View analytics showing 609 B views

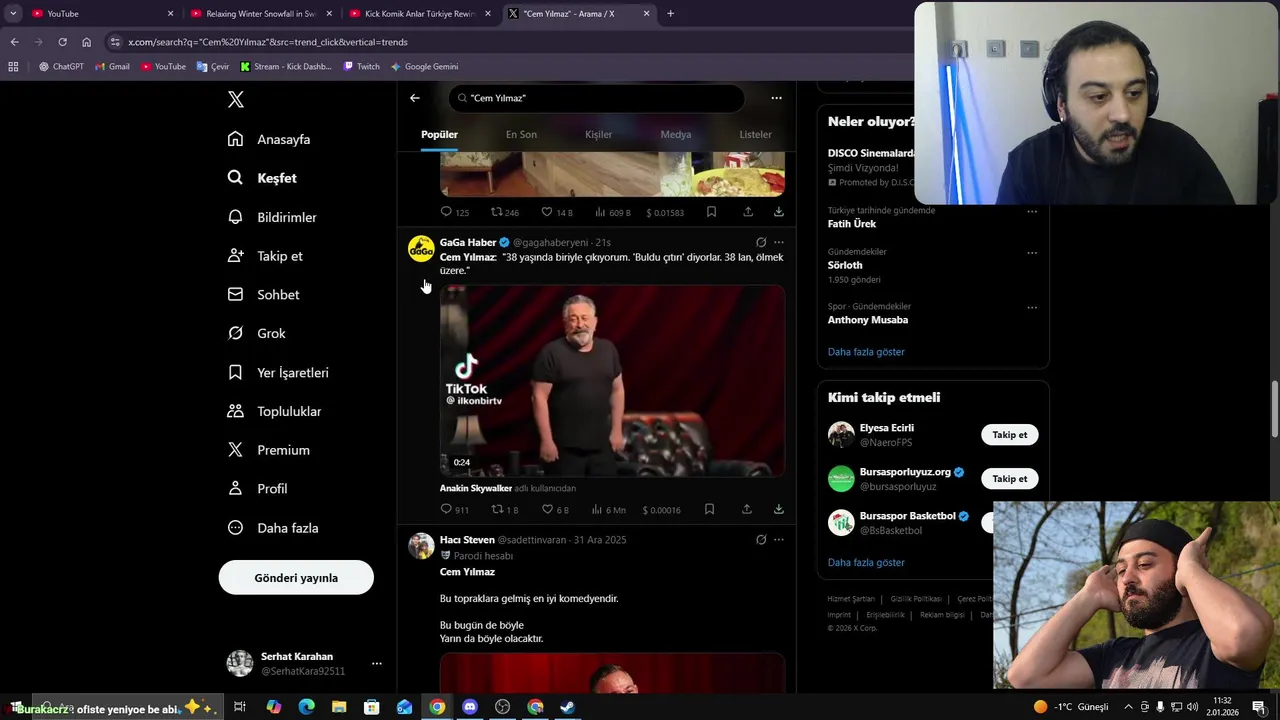coord(613,212)
